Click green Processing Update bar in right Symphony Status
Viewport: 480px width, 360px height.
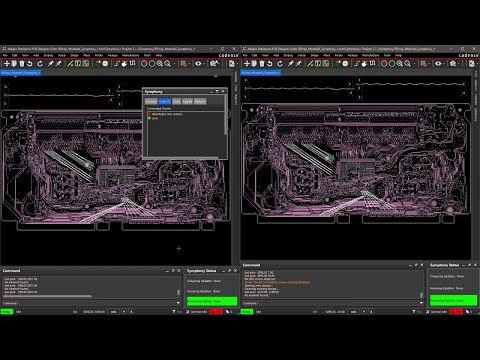pos(453,300)
